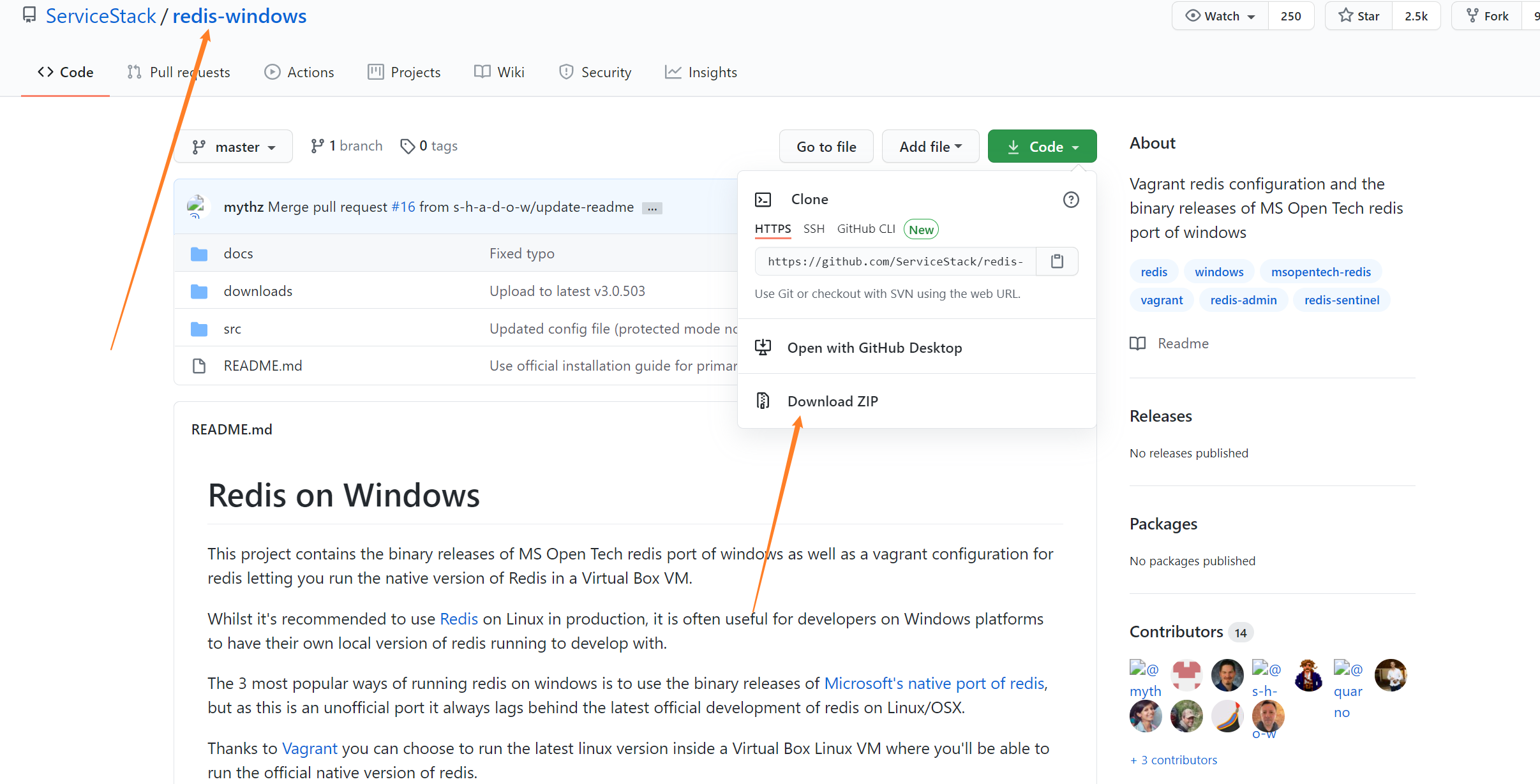
Task: Switch to the Wiki tab
Action: point(499,72)
